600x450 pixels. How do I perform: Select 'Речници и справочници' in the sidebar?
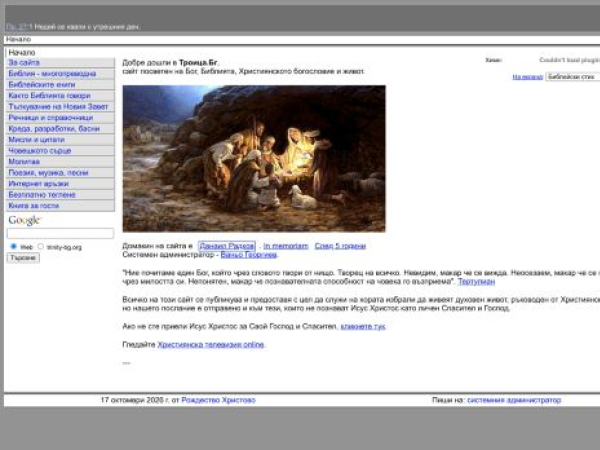pyautogui.click(x=60, y=117)
